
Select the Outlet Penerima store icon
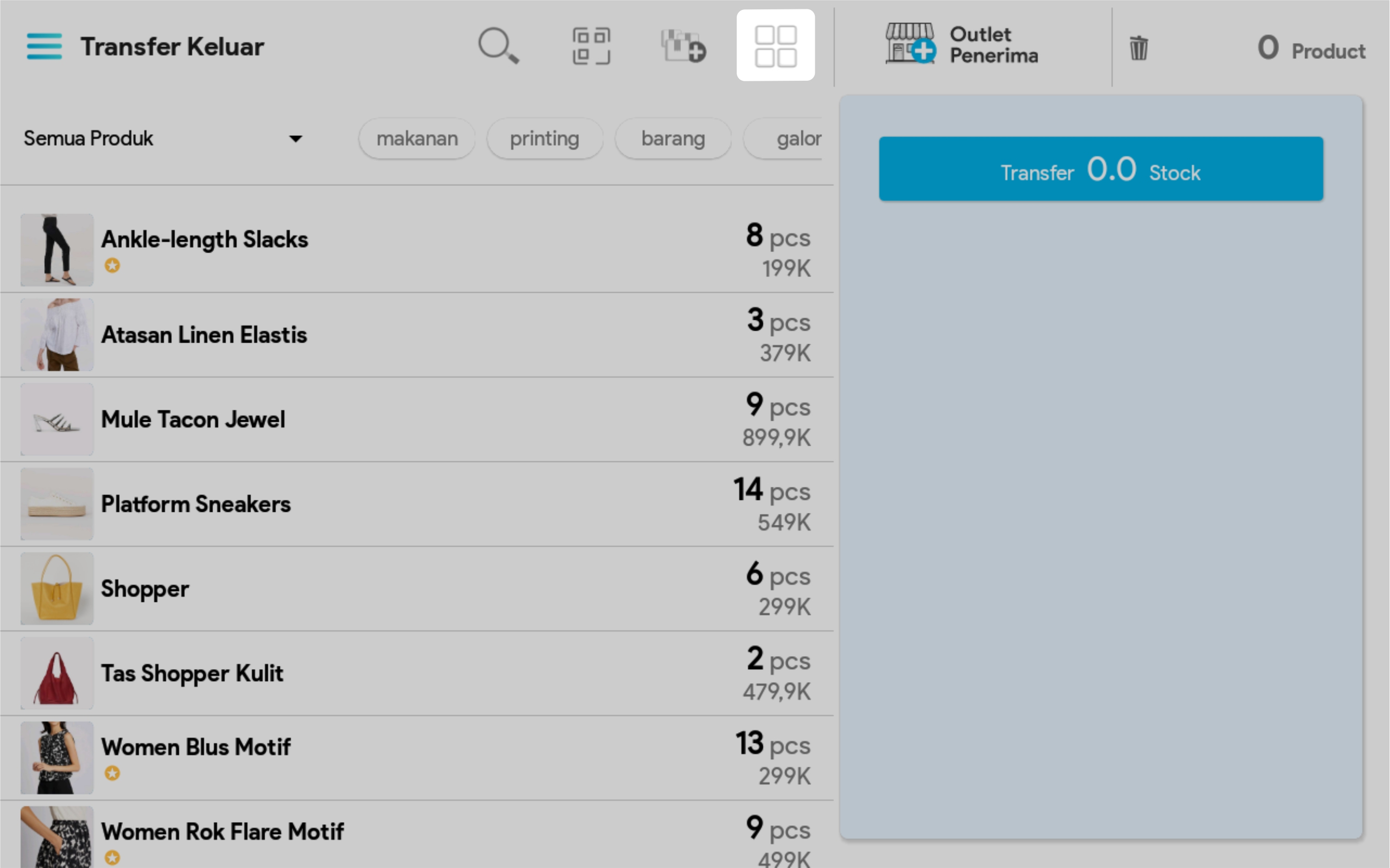(910, 44)
